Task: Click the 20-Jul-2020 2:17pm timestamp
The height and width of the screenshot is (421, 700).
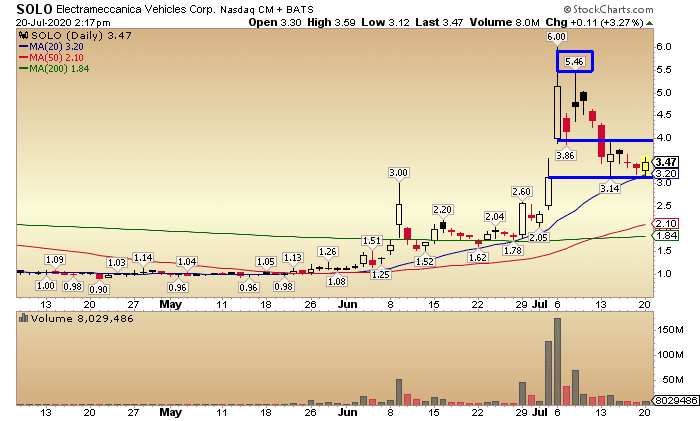Action: click(x=63, y=22)
